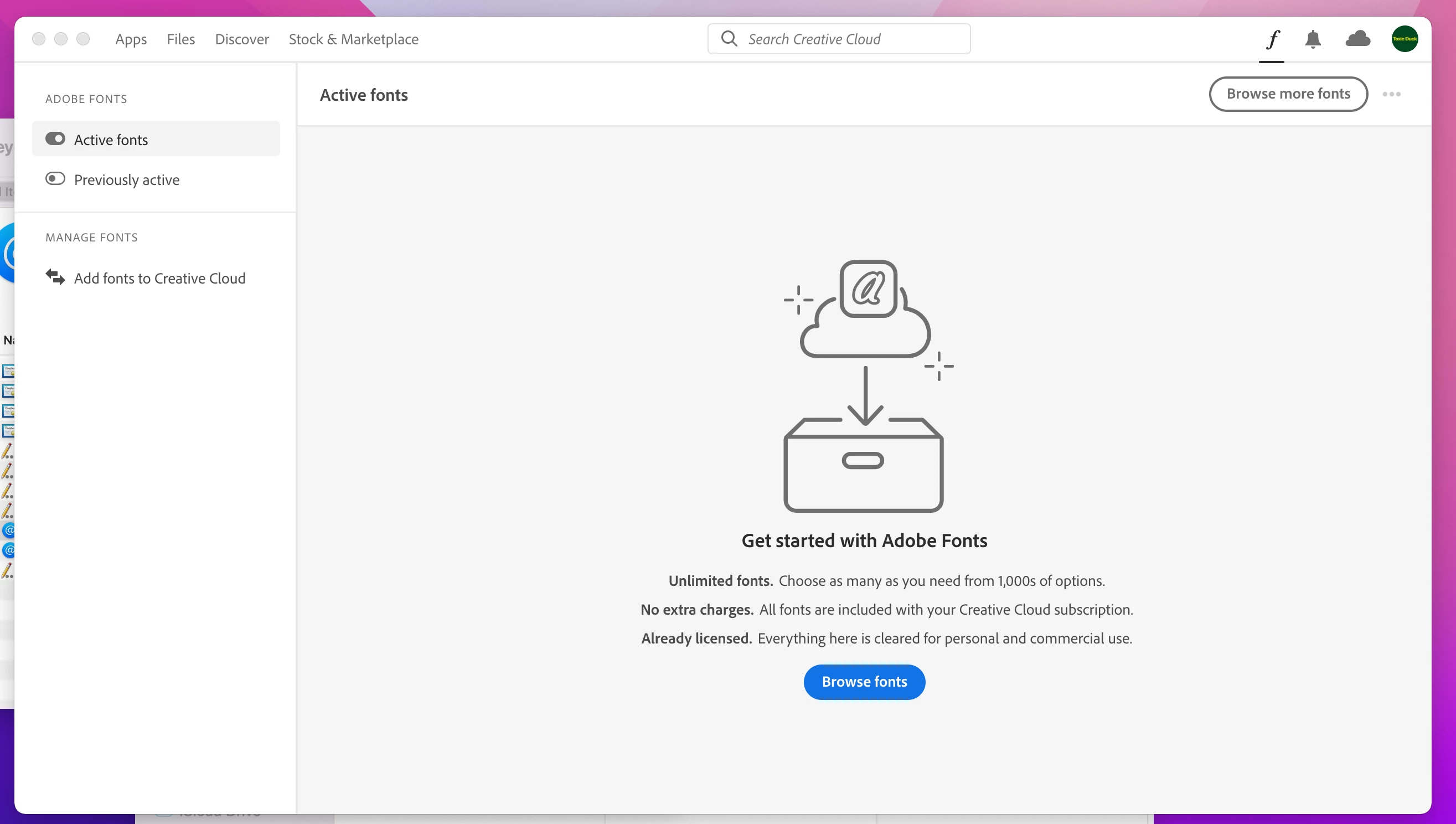This screenshot has height=824, width=1456.
Task: Check the cloud sync status icon
Action: pyautogui.click(x=1357, y=39)
